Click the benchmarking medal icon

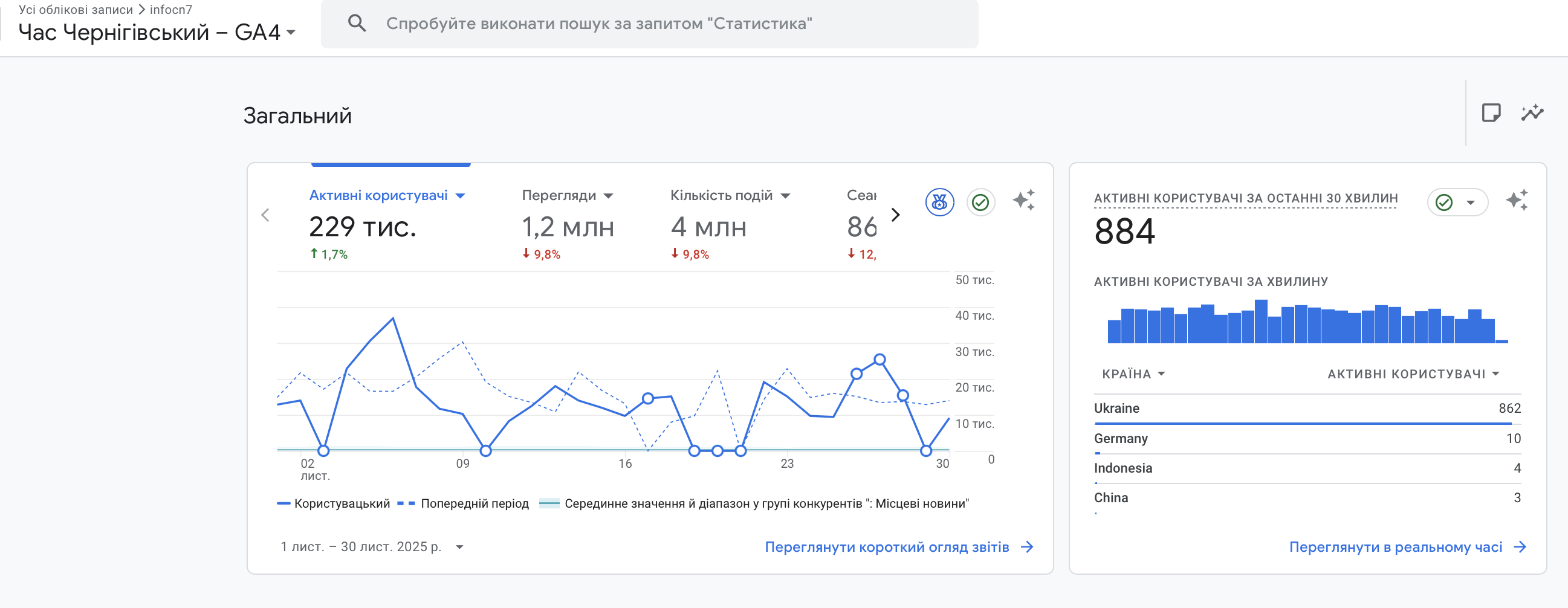pos(941,204)
